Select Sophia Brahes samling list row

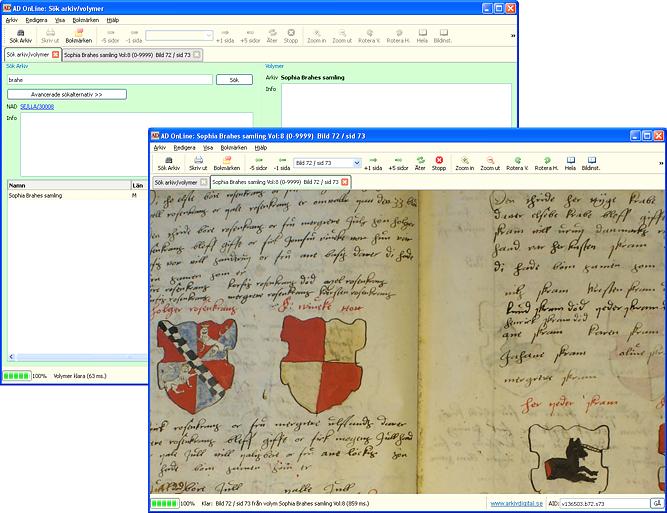[x=77, y=196]
